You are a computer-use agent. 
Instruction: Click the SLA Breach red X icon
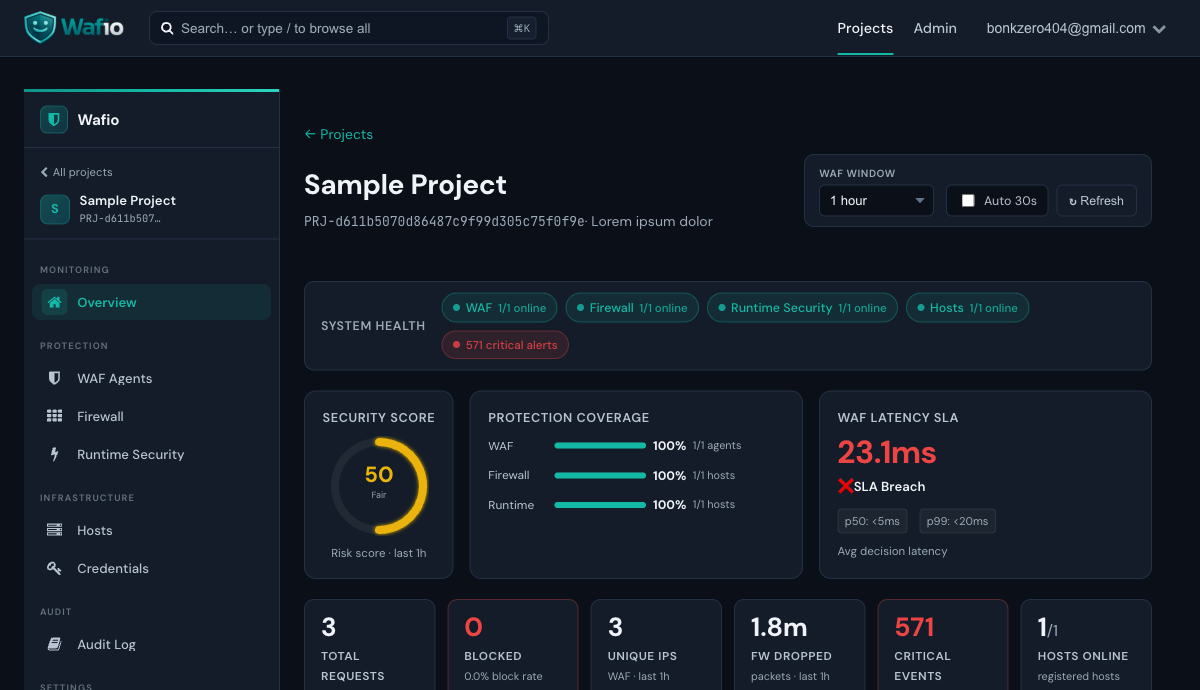[x=845, y=486]
